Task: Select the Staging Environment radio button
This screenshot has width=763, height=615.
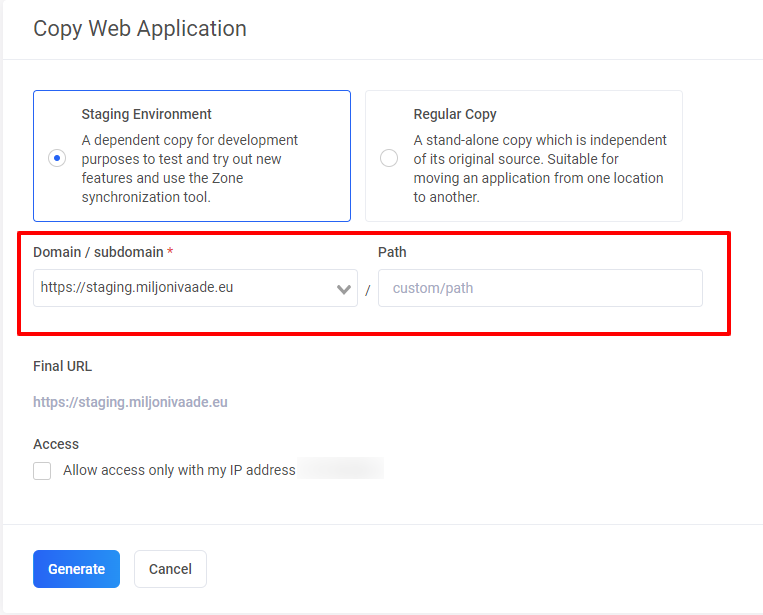Action: [x=57, y=158]
